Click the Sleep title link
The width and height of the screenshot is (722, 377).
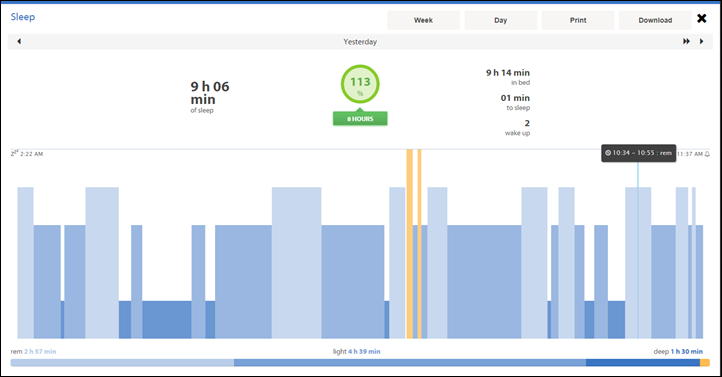click(x=23, y=17)
